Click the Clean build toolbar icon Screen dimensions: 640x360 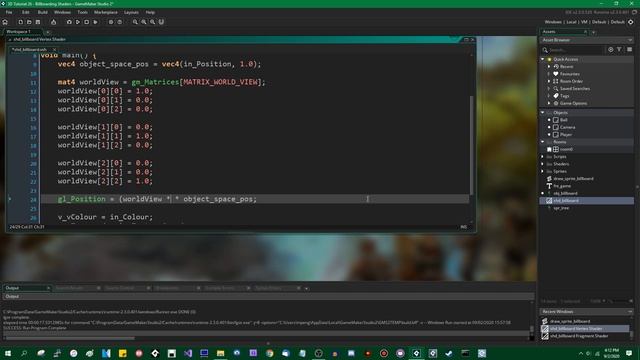(96, 22)
